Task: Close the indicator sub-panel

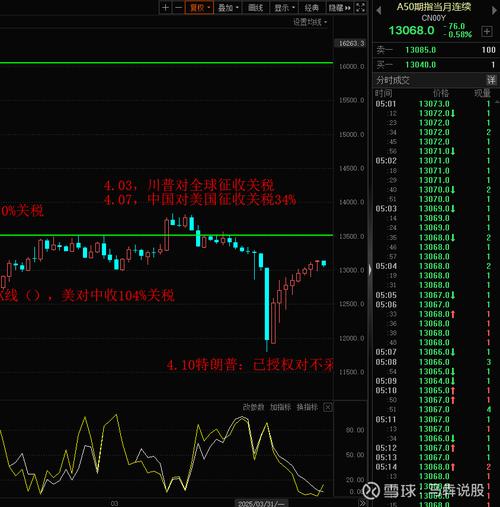Action: [328, 407]
